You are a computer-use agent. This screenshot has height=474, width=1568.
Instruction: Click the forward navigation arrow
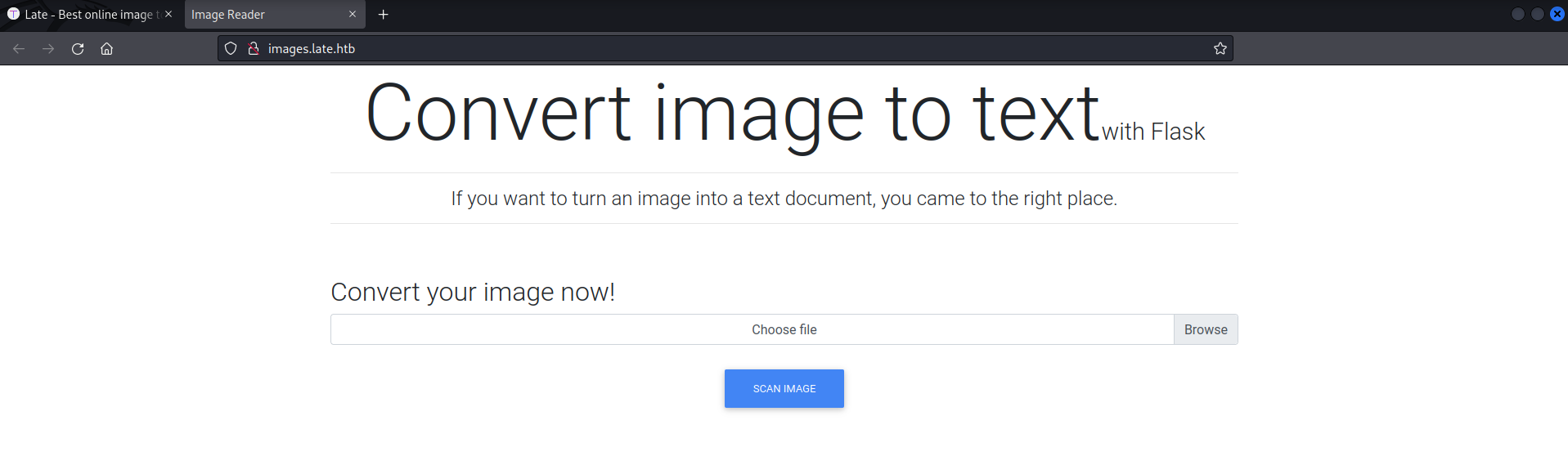pyautogui.click(x=48, y=49)
